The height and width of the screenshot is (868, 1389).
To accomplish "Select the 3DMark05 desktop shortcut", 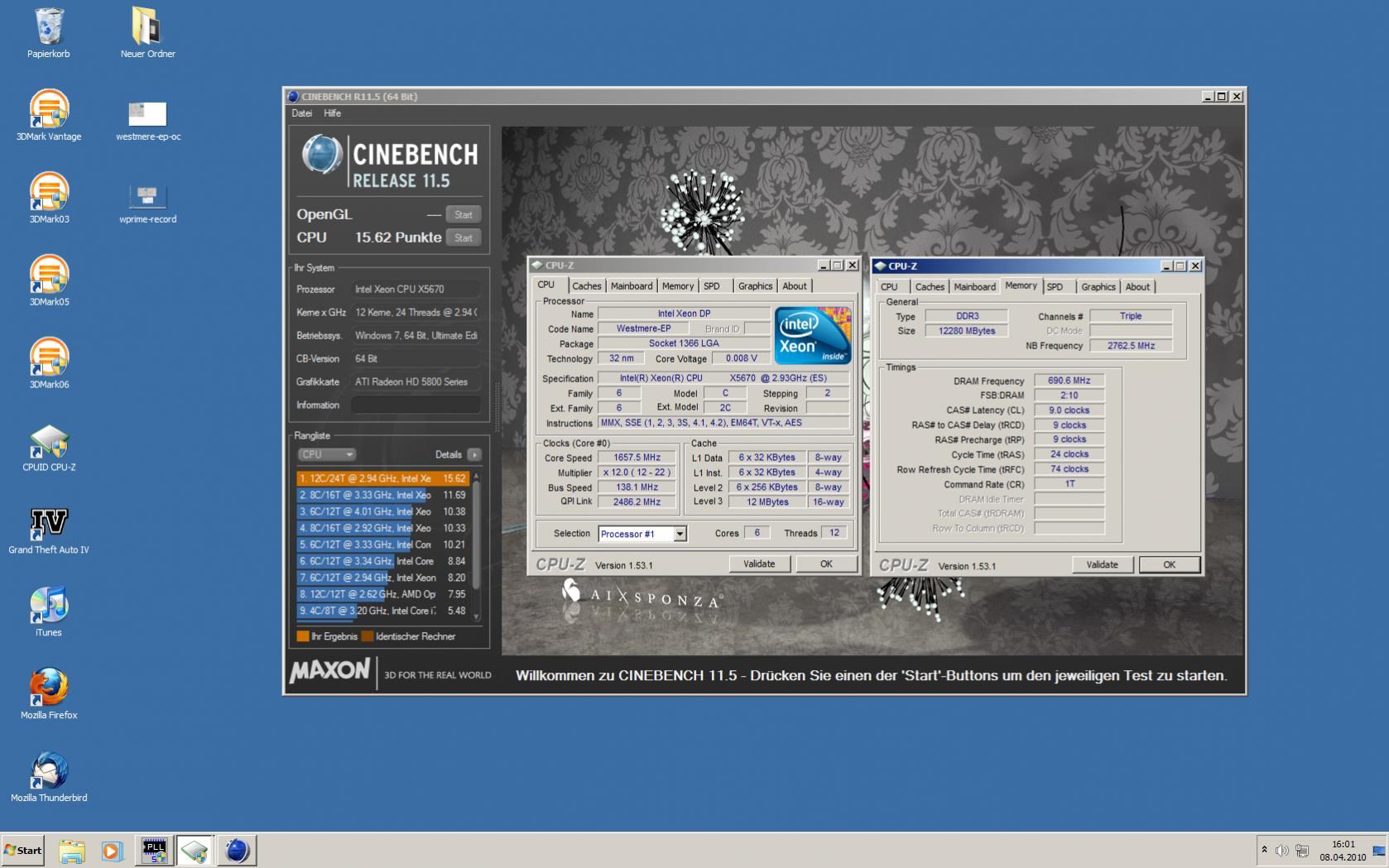I will [49, 281].
